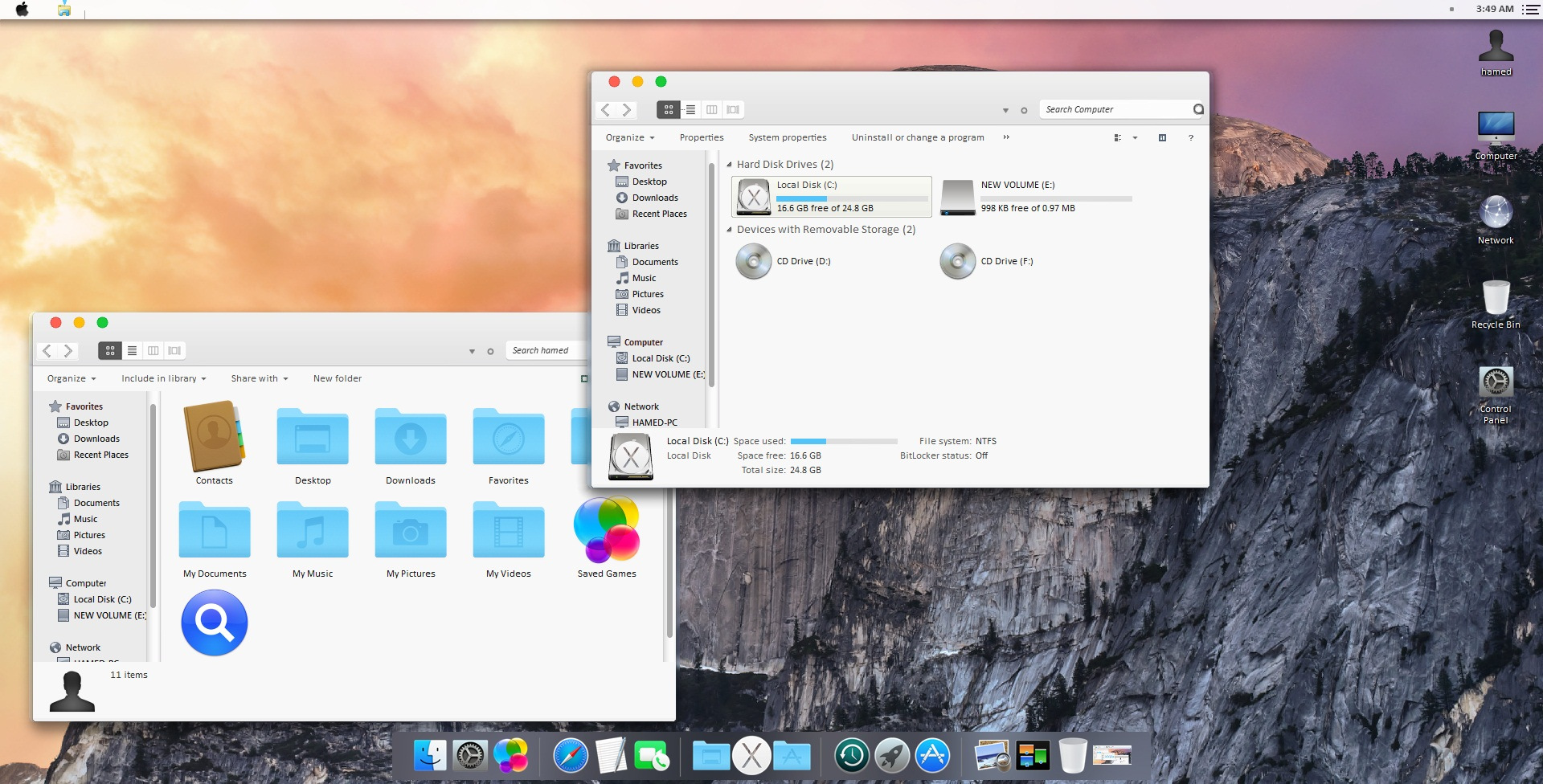
Task: Open Finder icon in the dock
Action: click(x=430, y=756)
